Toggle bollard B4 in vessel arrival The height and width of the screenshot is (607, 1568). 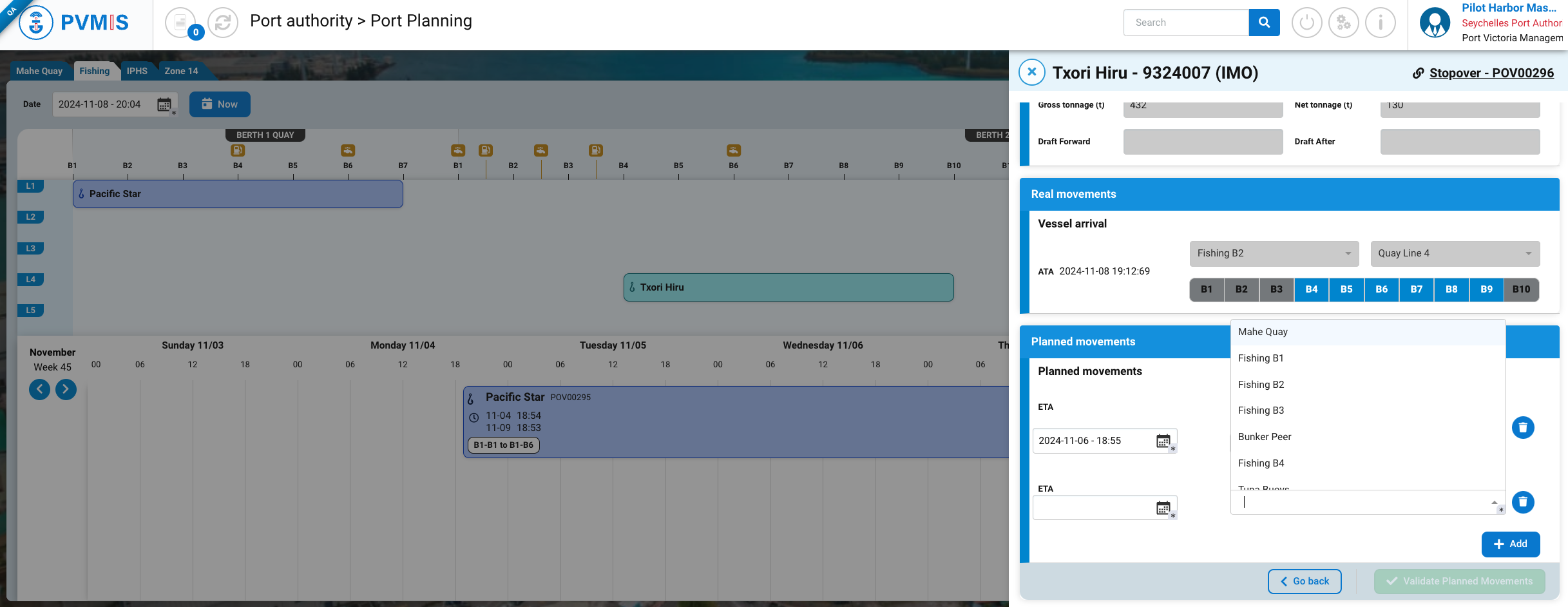pos(1311,289)
